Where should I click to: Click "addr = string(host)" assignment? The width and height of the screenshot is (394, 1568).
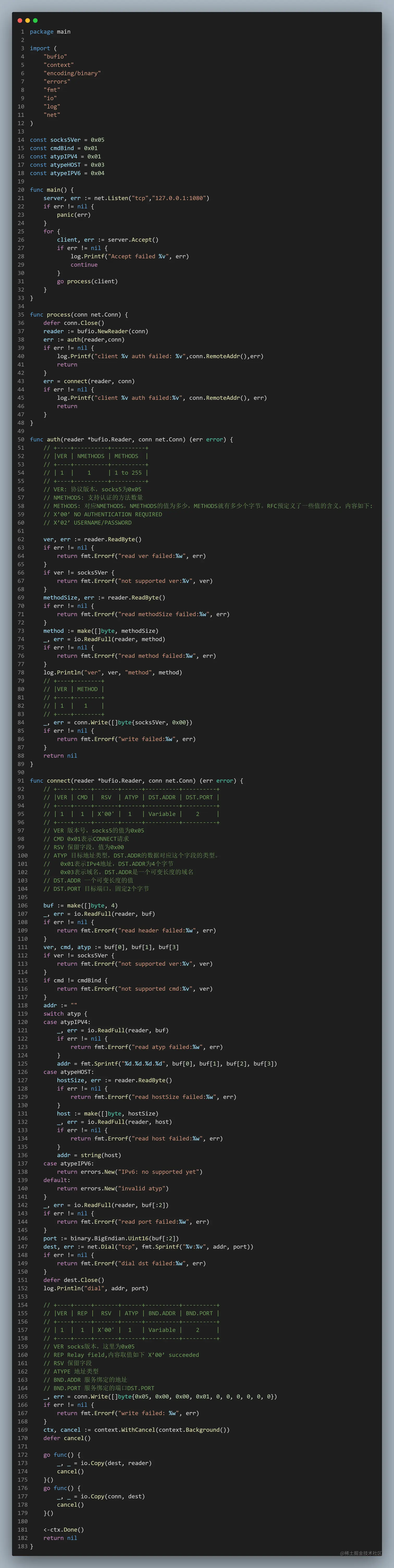pos(89,1155)
